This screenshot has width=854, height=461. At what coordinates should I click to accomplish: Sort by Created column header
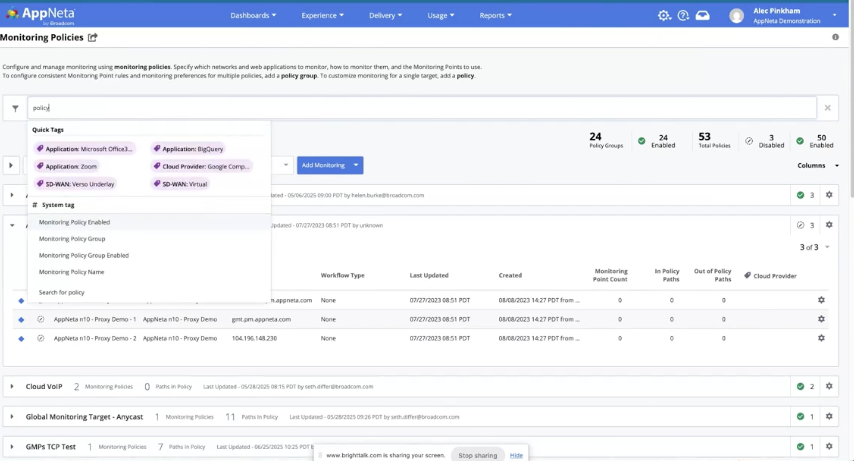510,275
